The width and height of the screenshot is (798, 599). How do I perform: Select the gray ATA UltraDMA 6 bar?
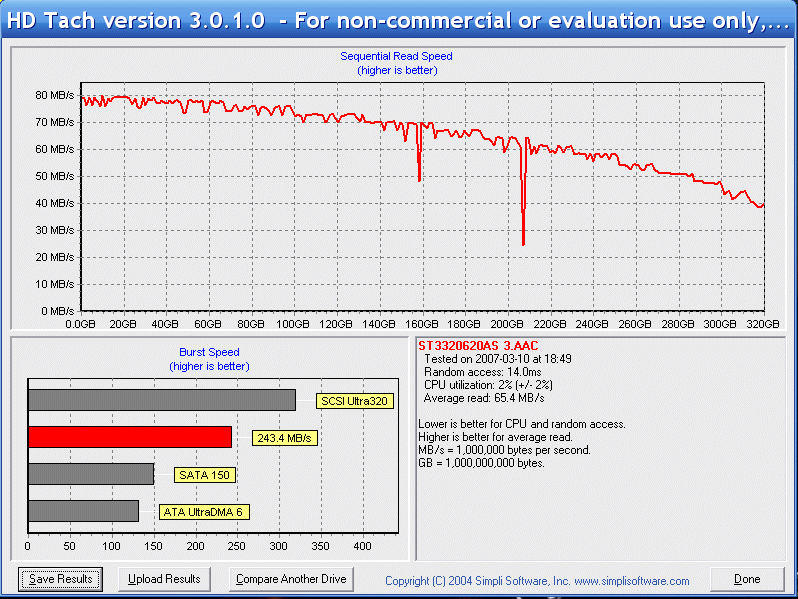coord(83,511)
